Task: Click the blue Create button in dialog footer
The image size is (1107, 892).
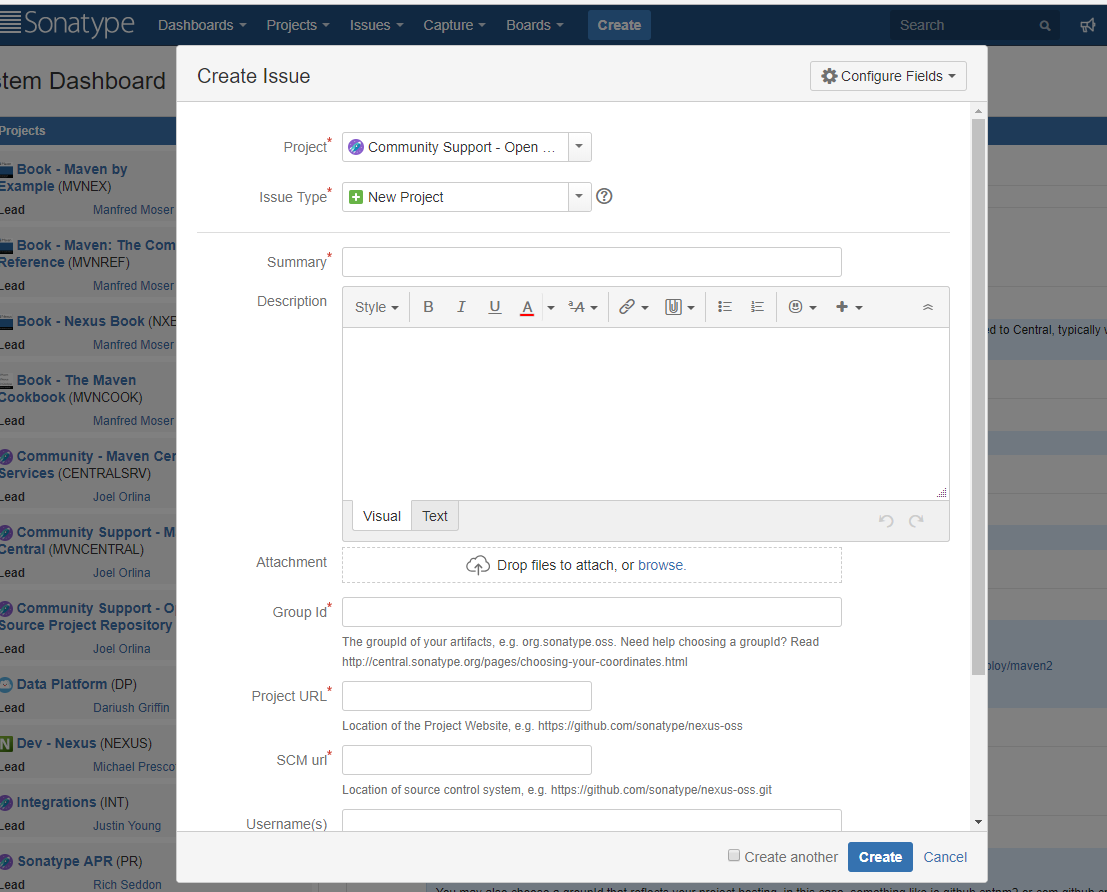Action: 880,857
